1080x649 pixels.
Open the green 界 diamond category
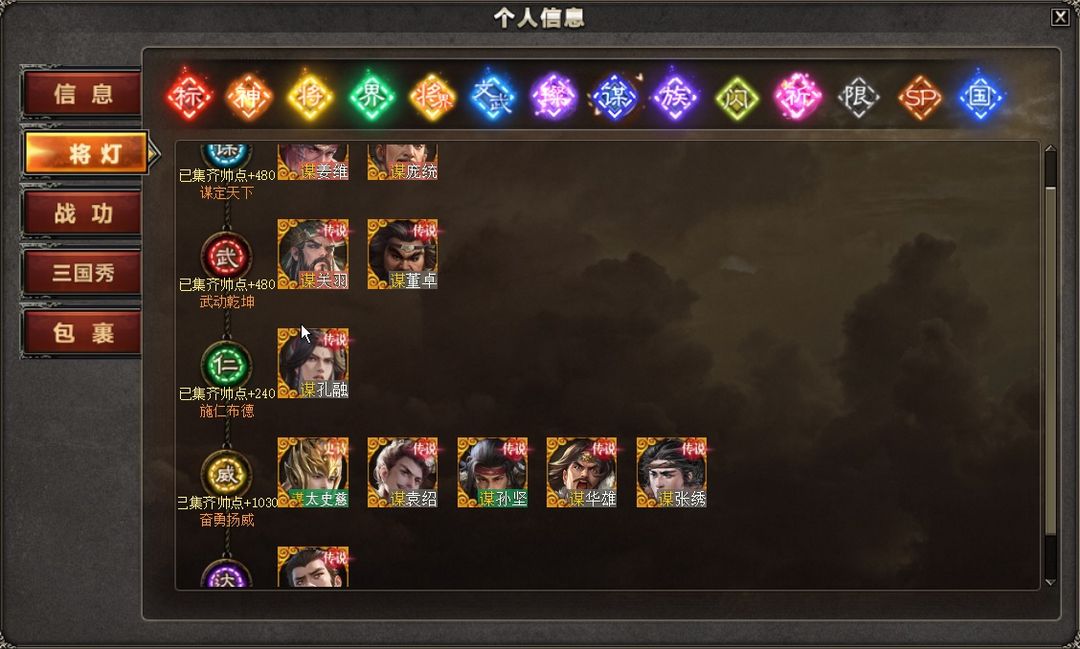coord(371,96)
